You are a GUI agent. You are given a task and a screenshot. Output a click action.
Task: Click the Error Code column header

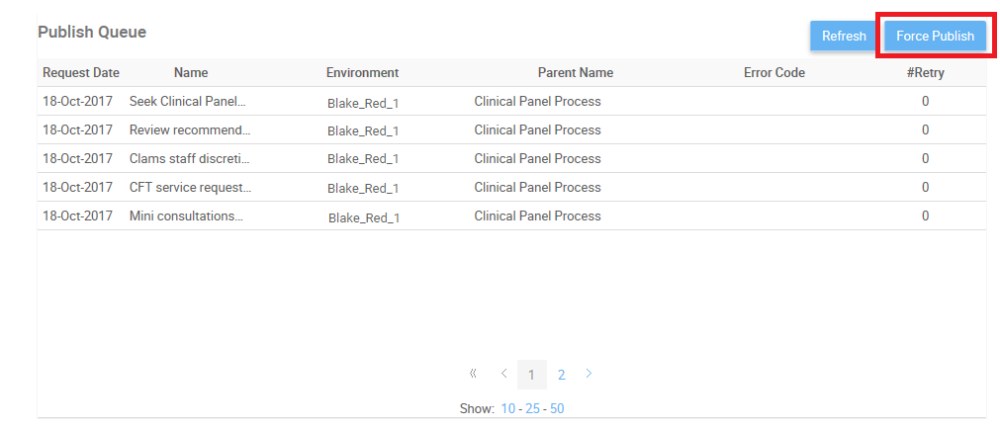(x=774, y=73)
